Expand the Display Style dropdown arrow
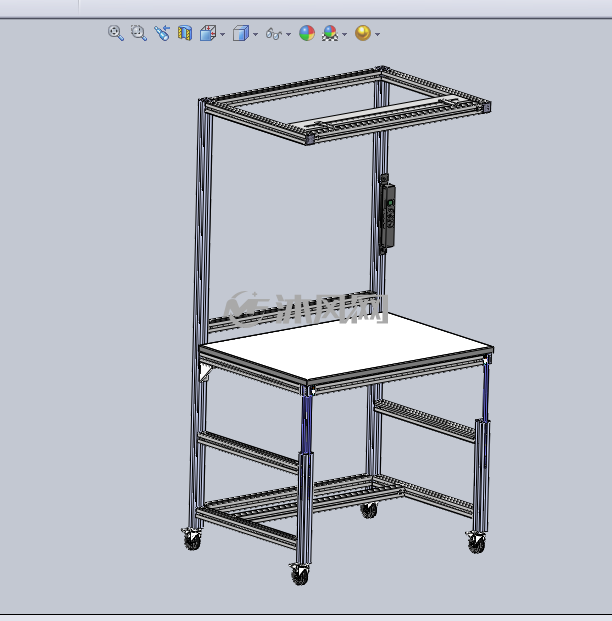The width and height of the screenshot is (612, 621). pyautogui.click(x=255, y=34)
